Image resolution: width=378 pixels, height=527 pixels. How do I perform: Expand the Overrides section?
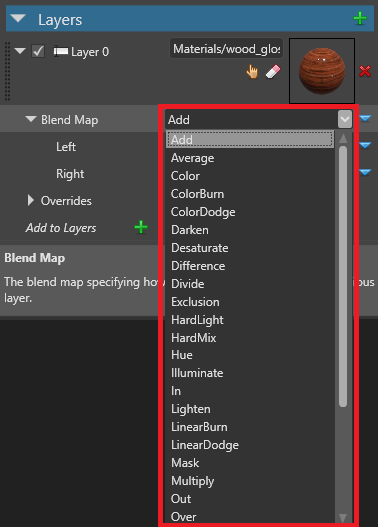[31, 200]
